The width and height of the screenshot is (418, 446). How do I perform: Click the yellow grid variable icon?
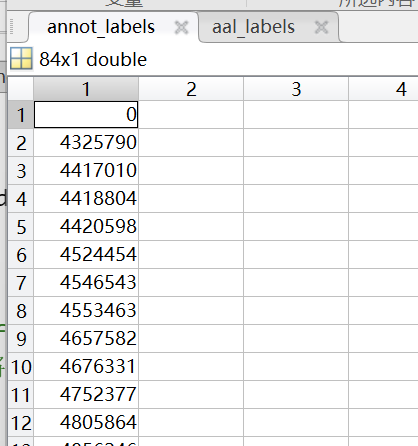tap(21, 59)
